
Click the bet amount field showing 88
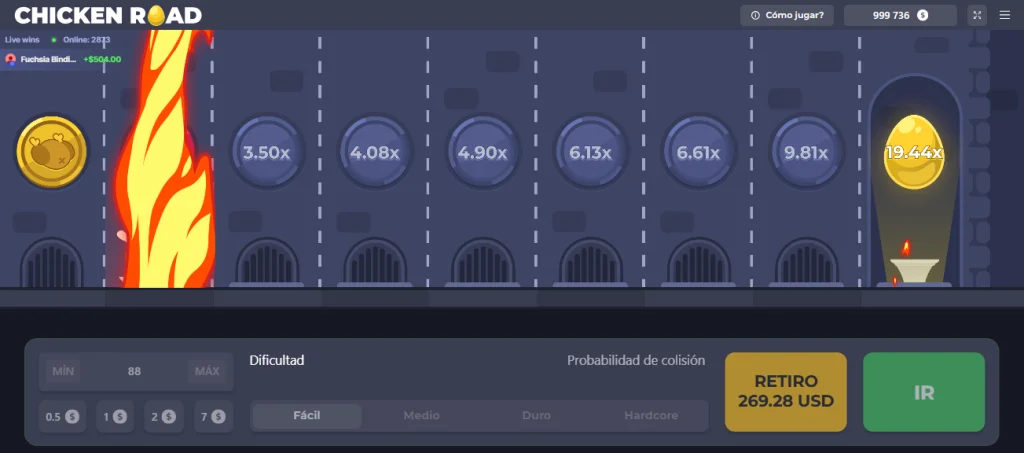(135, 371)
